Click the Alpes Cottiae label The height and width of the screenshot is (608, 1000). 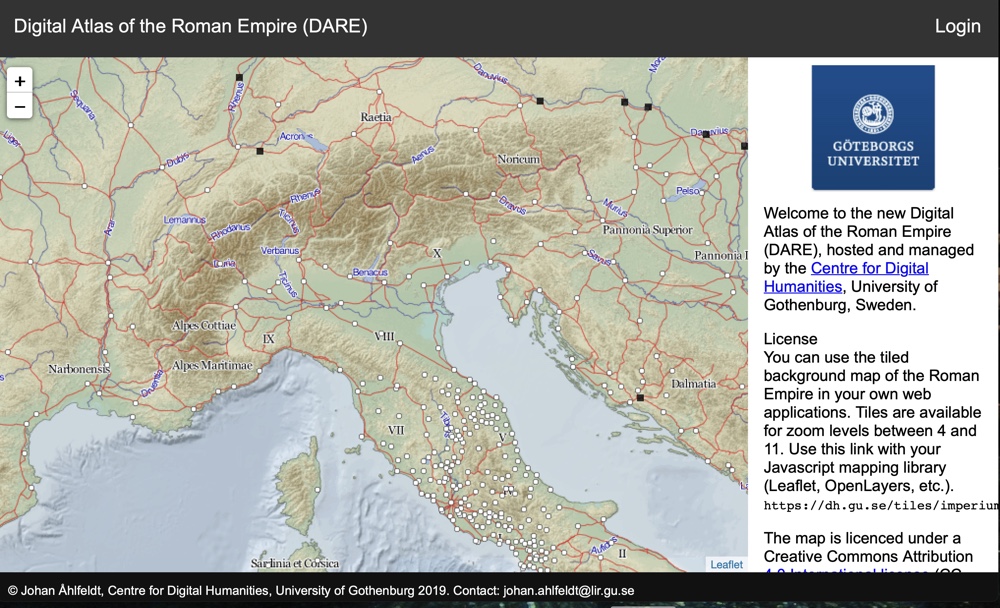tap(204, 326)
